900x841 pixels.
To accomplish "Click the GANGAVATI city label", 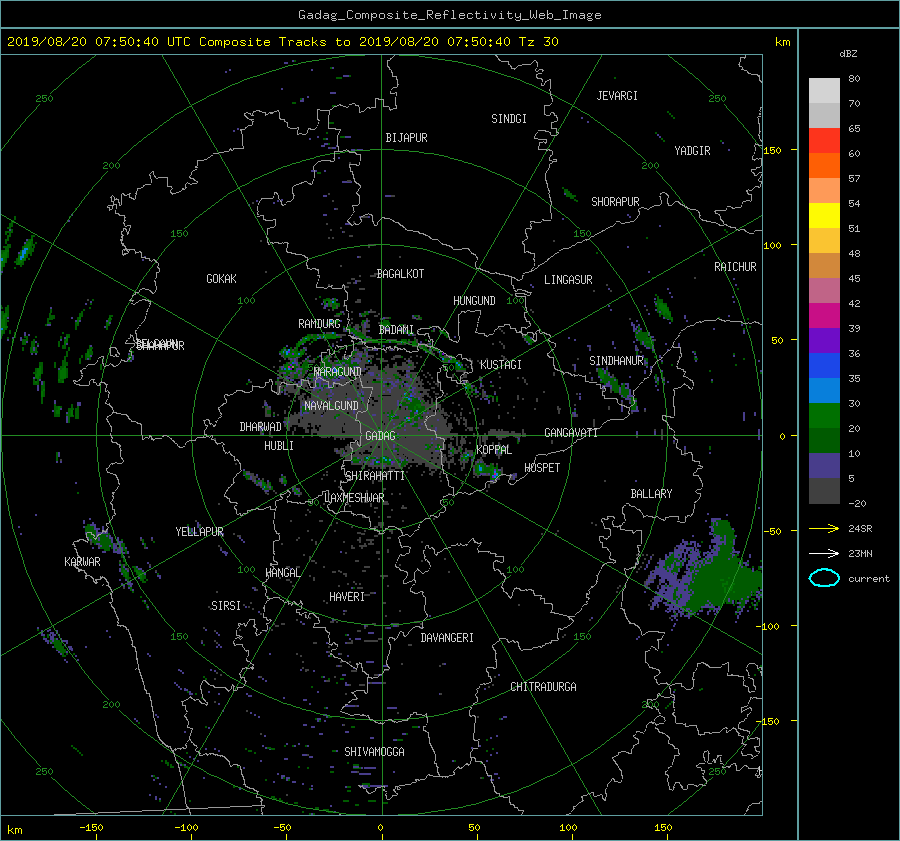I will pyautogui.click(x=571, y=433).
